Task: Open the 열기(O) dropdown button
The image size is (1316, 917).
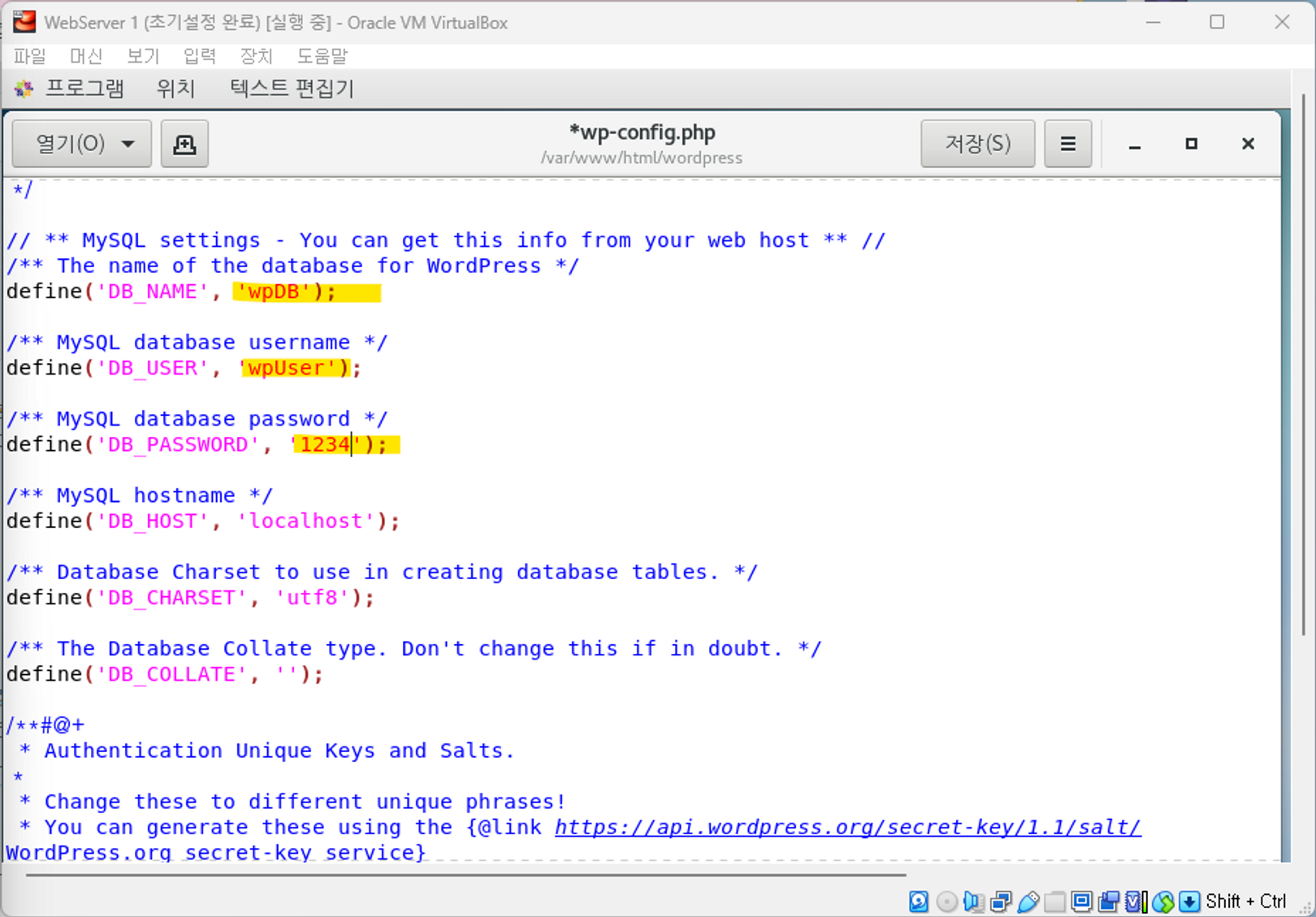Action: point(82,144)
